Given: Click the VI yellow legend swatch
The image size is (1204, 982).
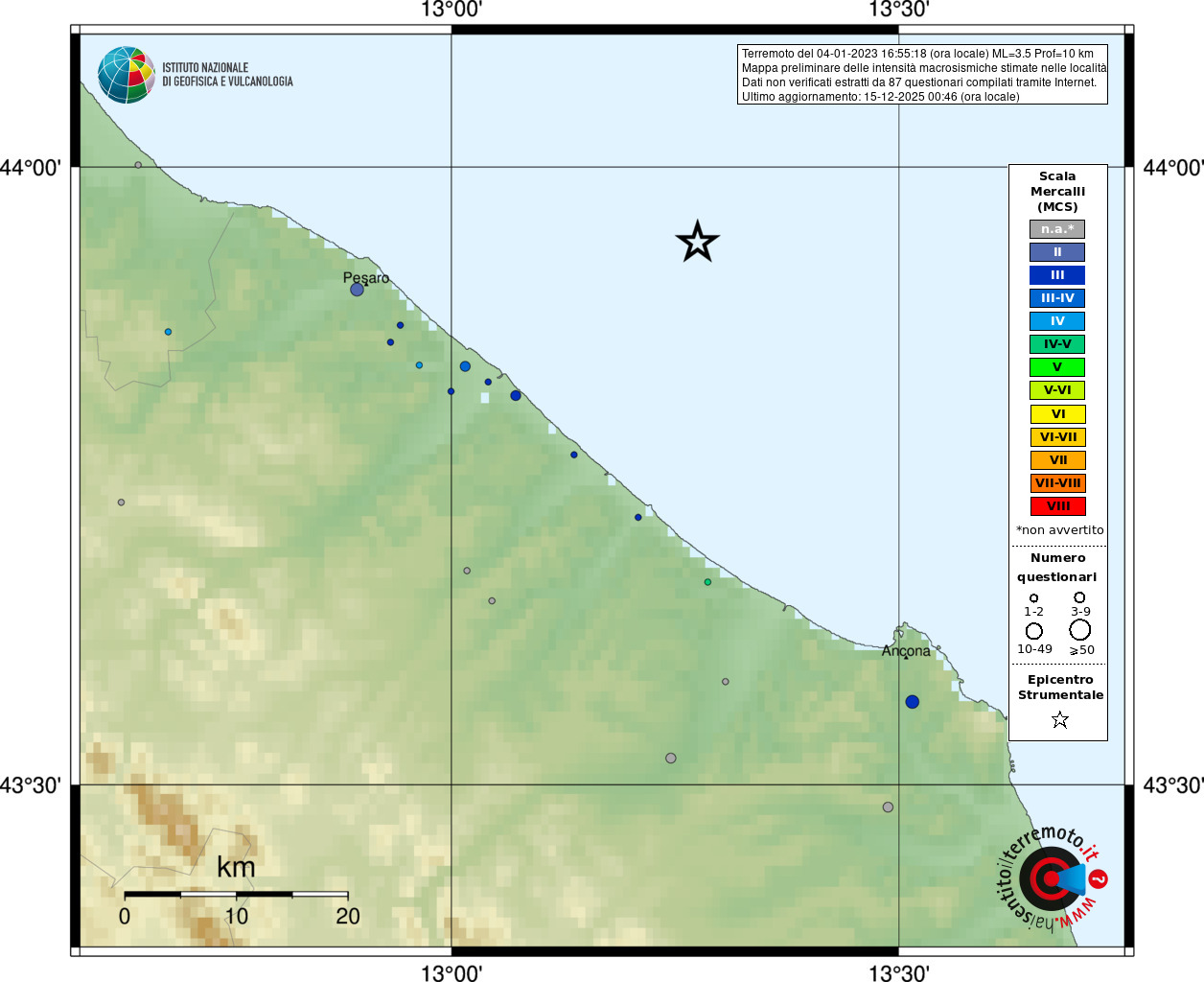Looking at the screenshot, I should pos(1057,414).
